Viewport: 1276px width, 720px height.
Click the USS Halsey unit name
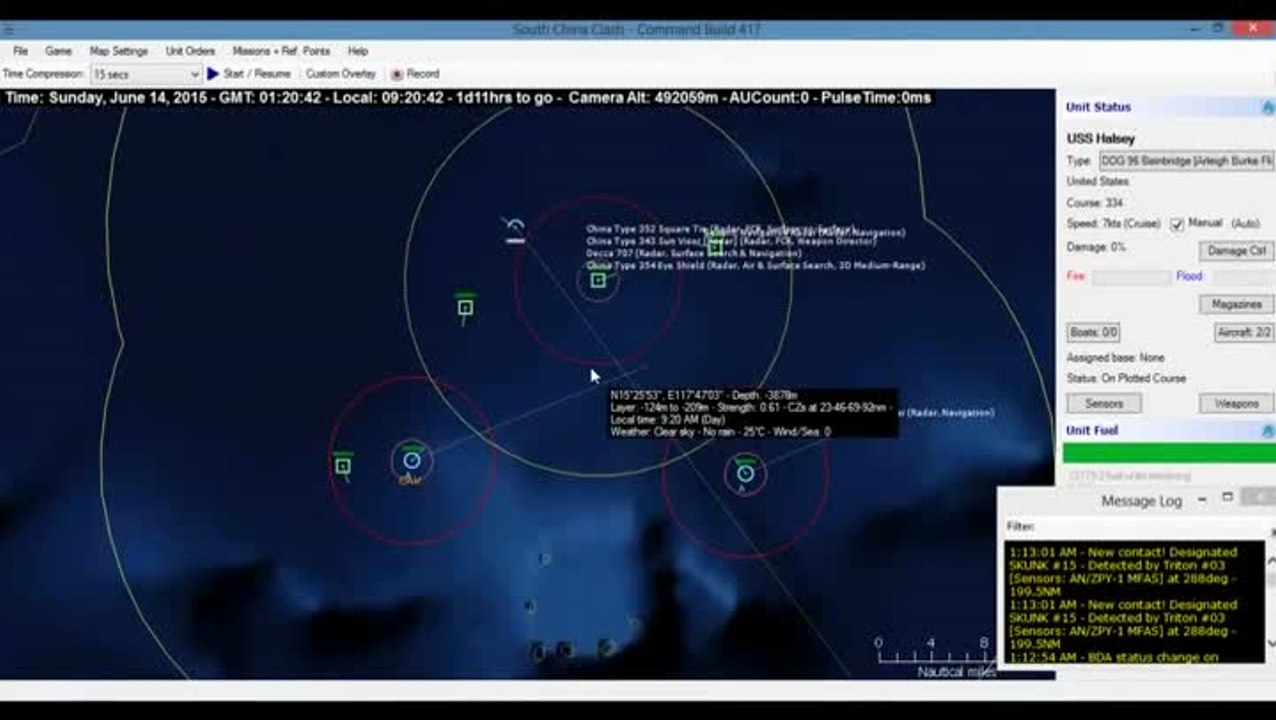(x=1101, y=139)
